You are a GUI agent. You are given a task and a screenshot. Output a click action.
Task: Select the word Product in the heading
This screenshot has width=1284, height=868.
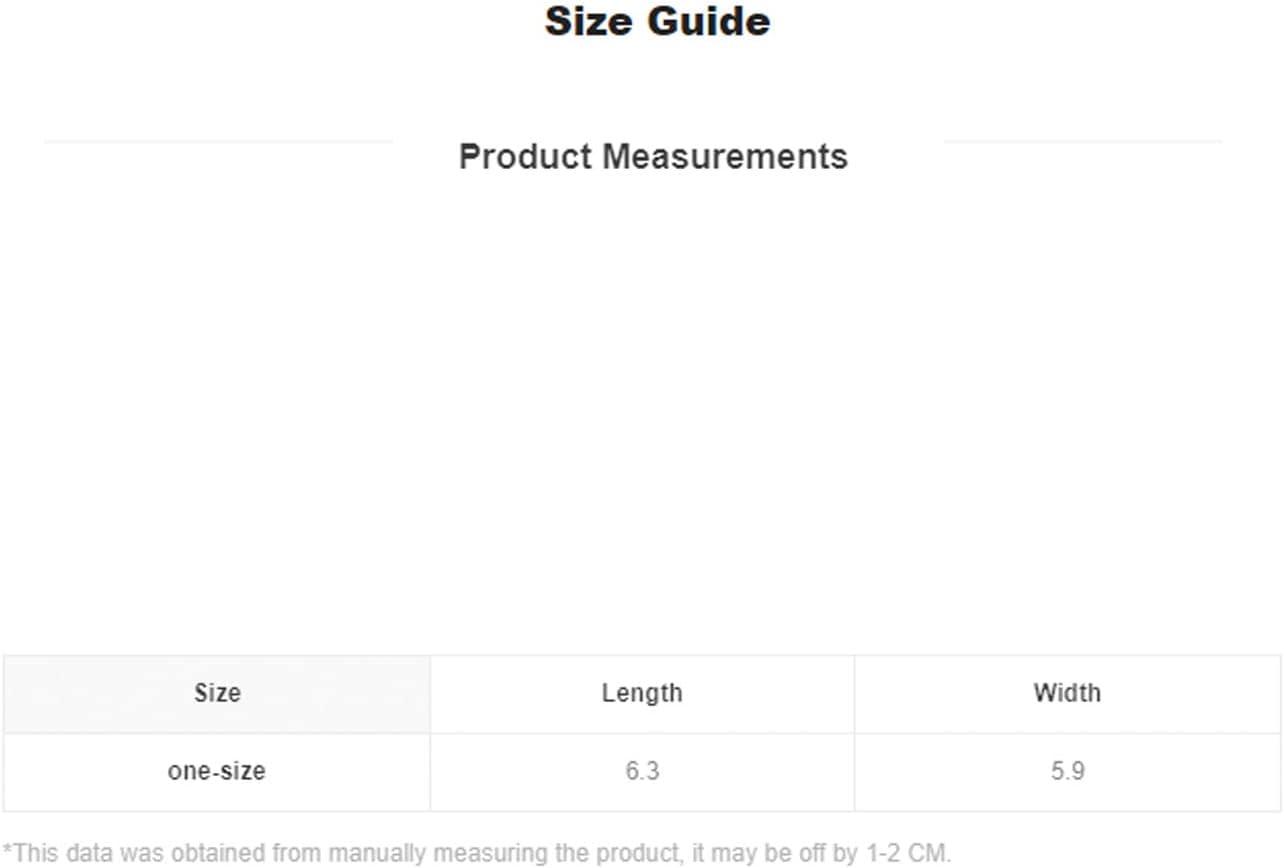(x=526, y=156)
